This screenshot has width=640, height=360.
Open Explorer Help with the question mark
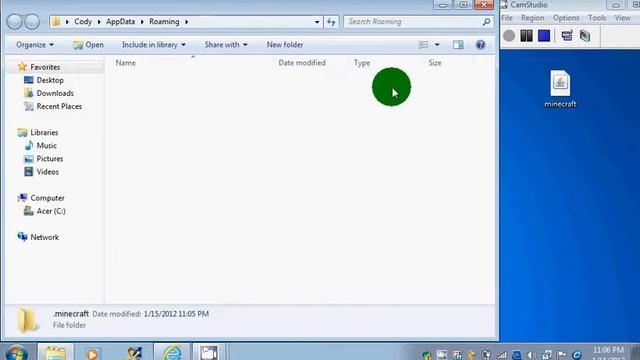pos(480,45)
